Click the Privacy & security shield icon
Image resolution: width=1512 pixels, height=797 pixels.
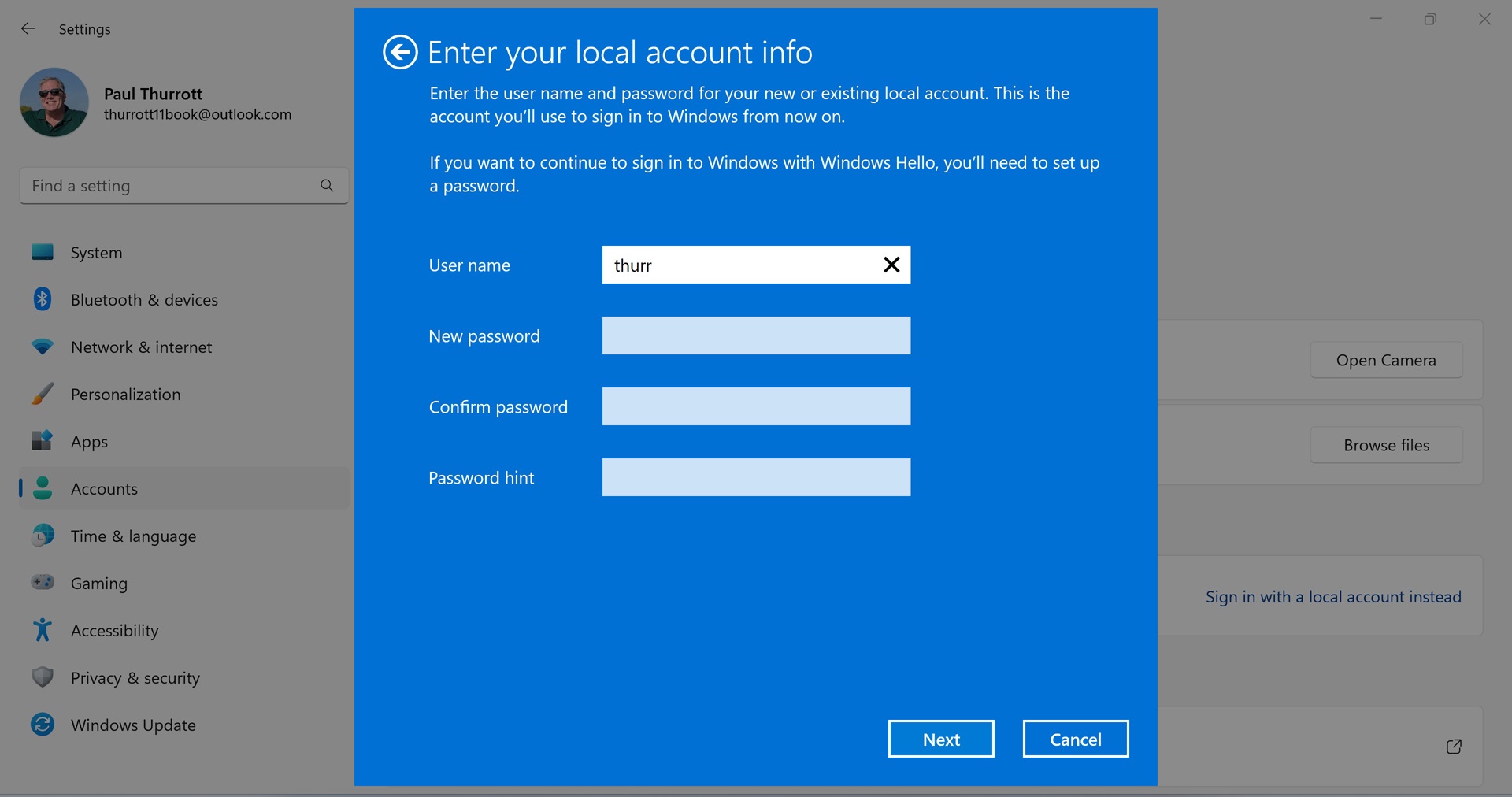[43, 677]
